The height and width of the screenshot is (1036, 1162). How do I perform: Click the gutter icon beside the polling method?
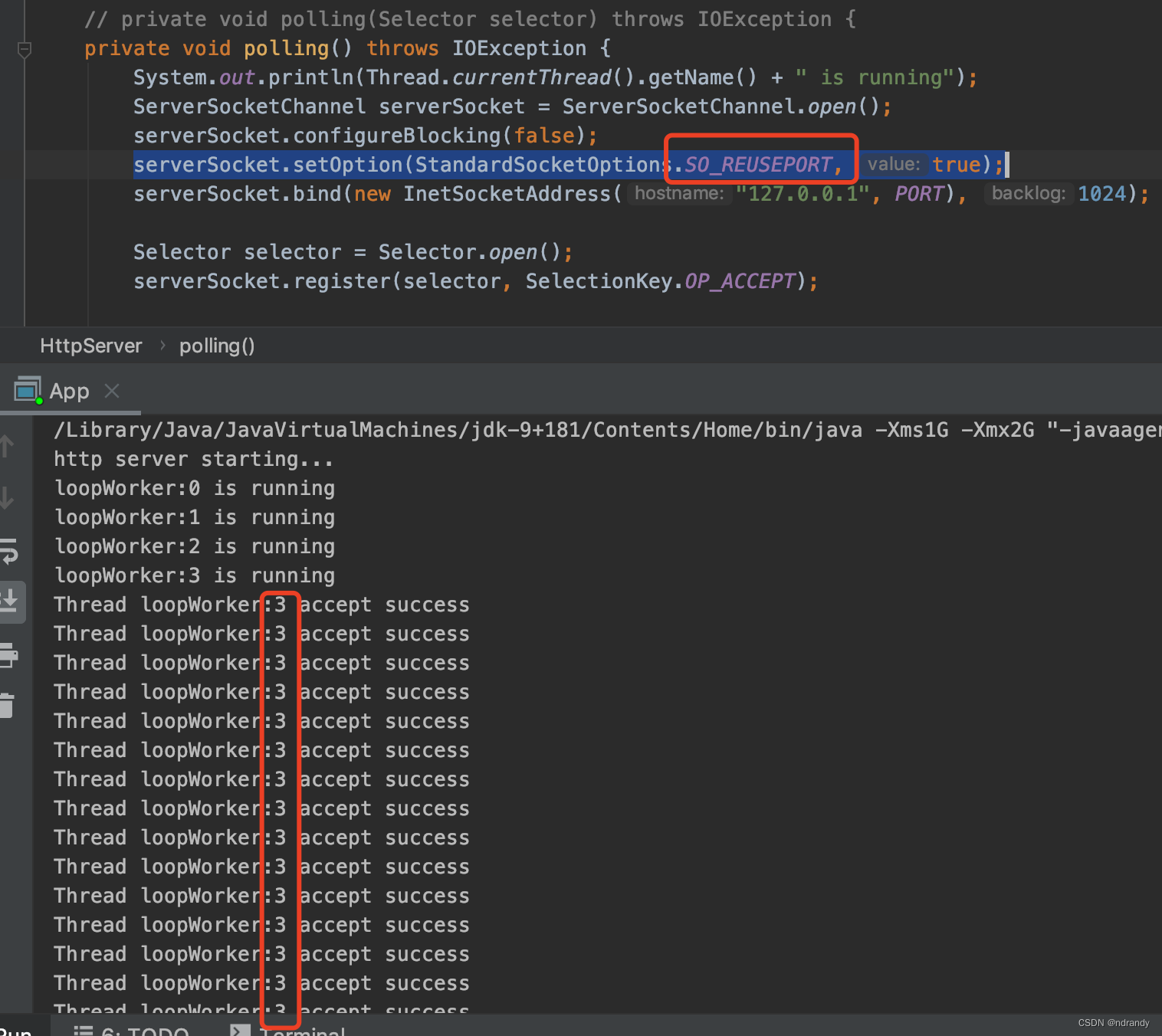click(24, 48)
